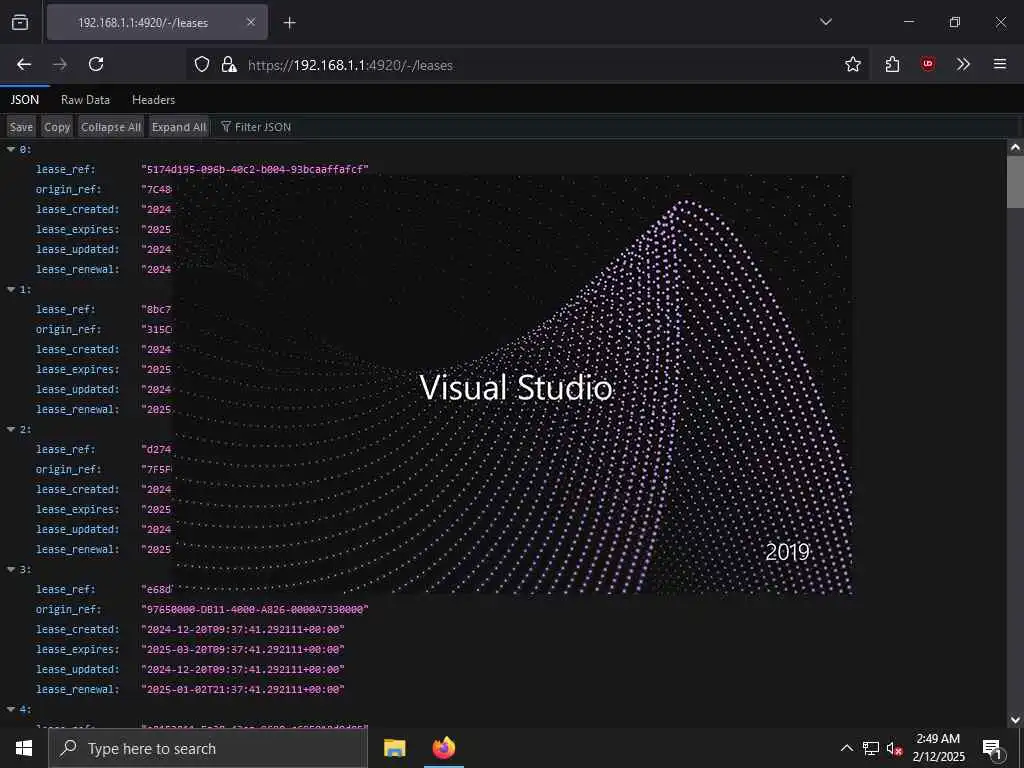
Task: Click the Save button in JSON toolbar
Action: coord(21,127)
